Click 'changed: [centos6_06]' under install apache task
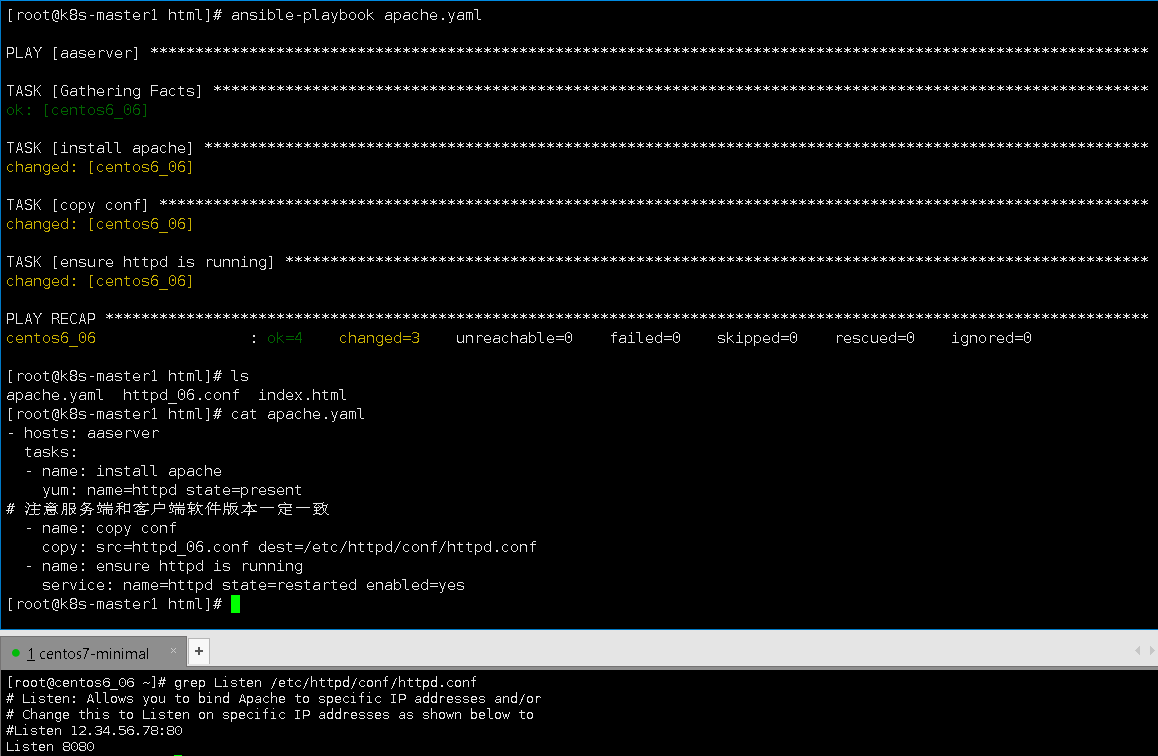This screenshot has height=756, width=1158. [100, 167]
